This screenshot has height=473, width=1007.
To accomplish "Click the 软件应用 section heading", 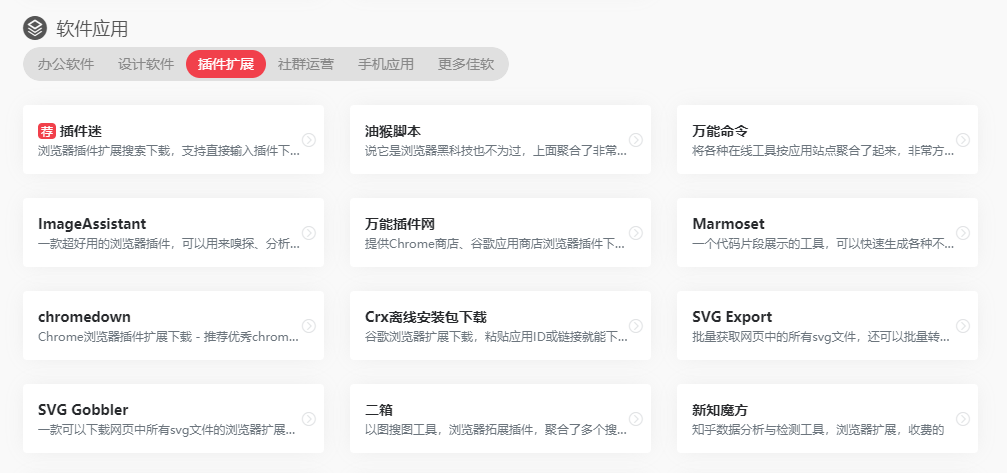I will tap(92, 28).
